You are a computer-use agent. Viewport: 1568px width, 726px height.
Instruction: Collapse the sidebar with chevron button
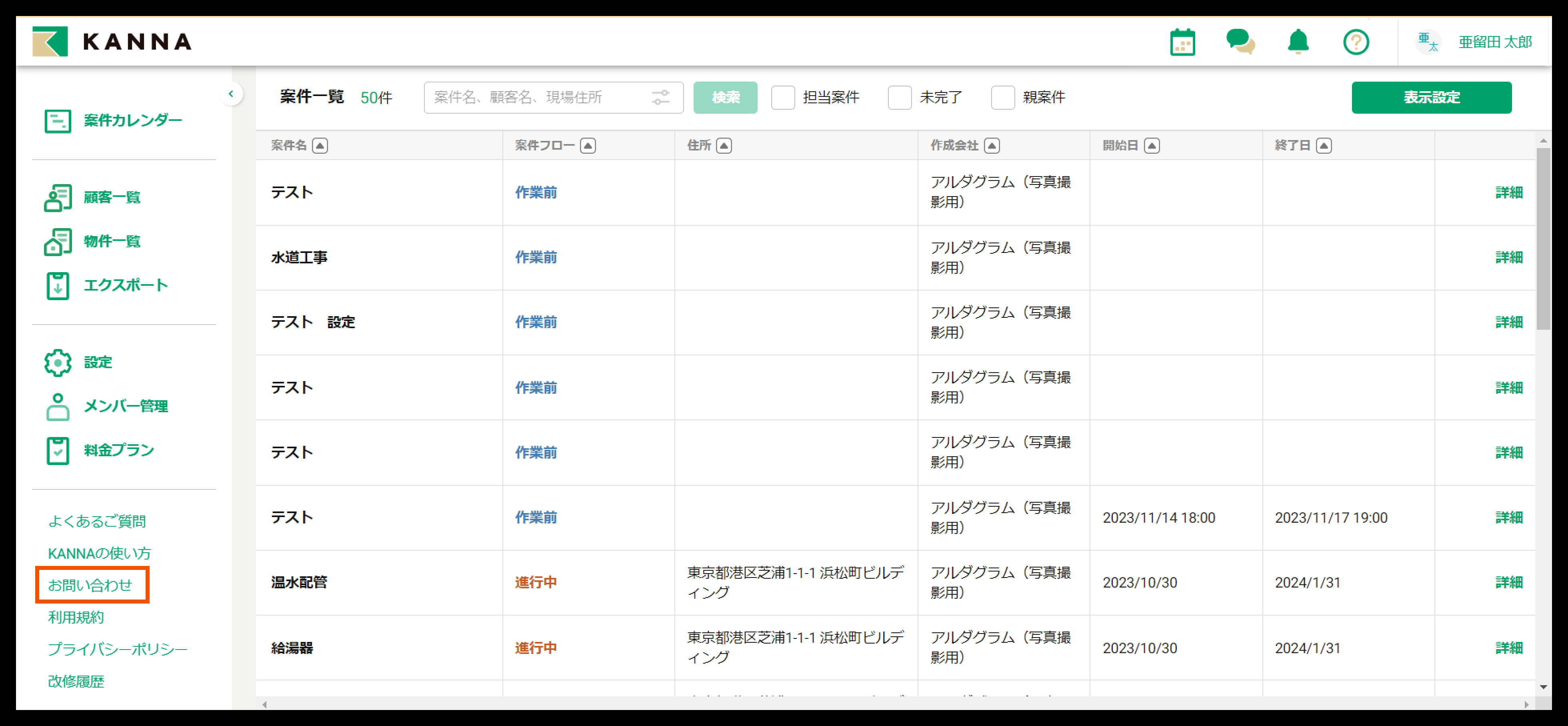pyautogui.click(x=231, y=94)
